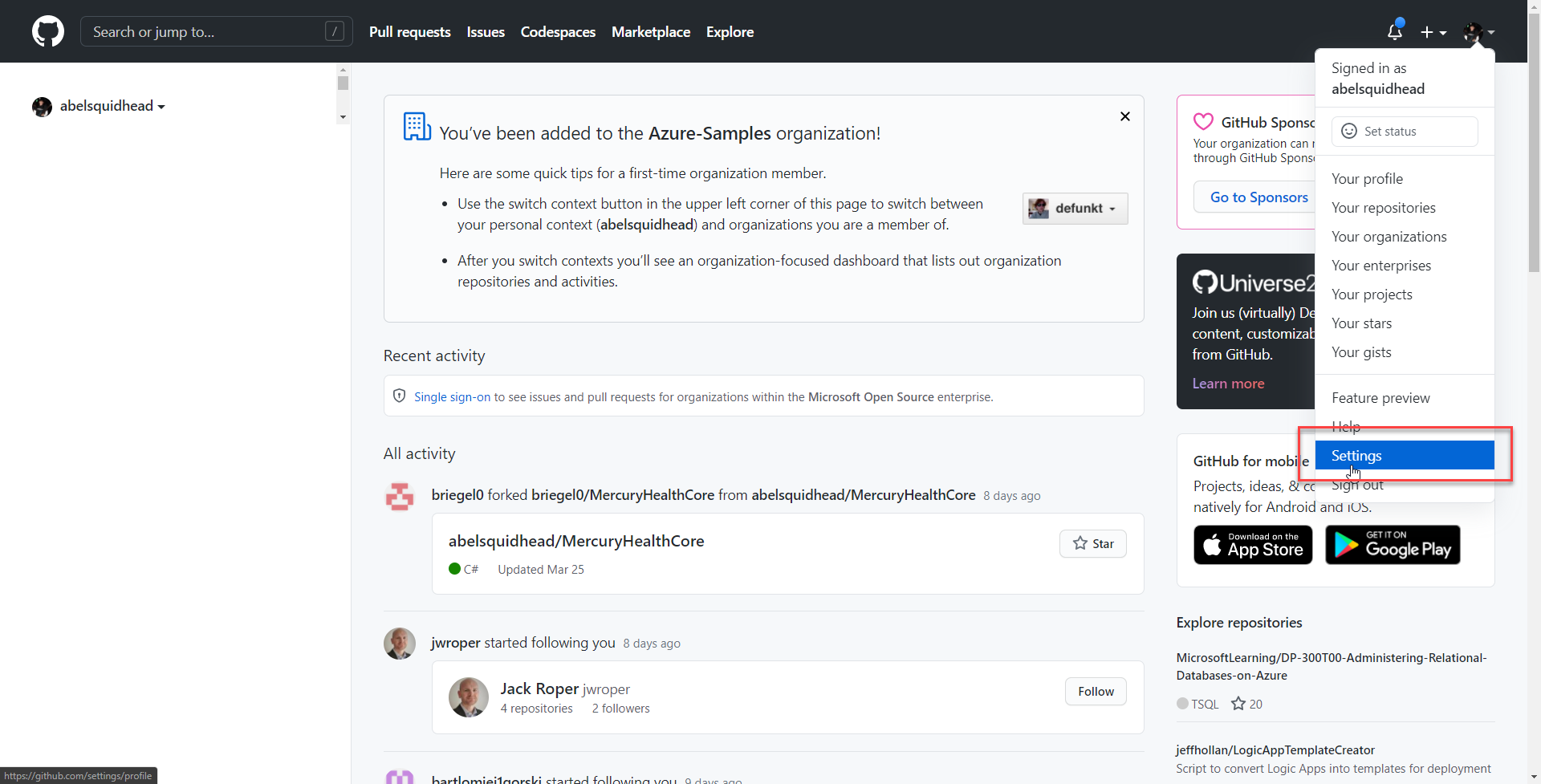Expand the abelsquidhead context switcher
This screenshot has height=784, width=1541.
tap(99, 106)
